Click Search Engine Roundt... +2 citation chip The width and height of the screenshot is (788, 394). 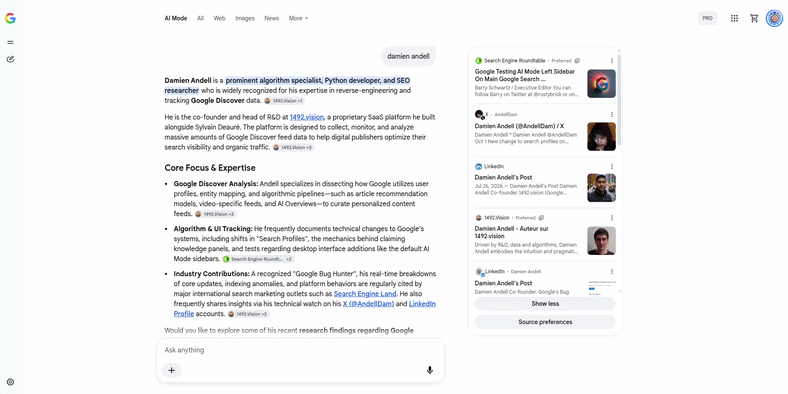point(258,259)
